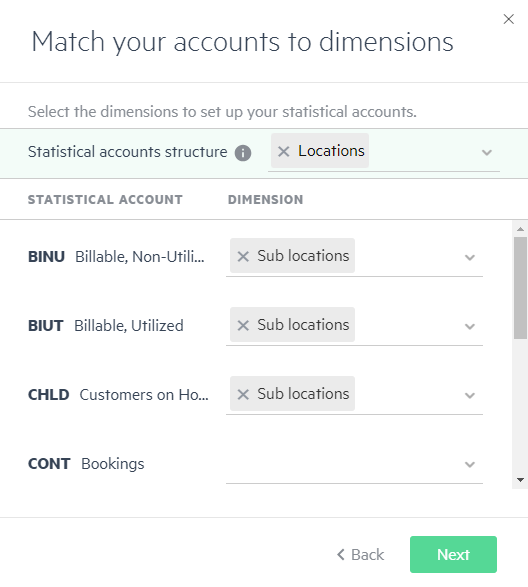528x587 pixels.
Task: Open the CHLD dimension dropdown chevron
Action: [470, 395]
